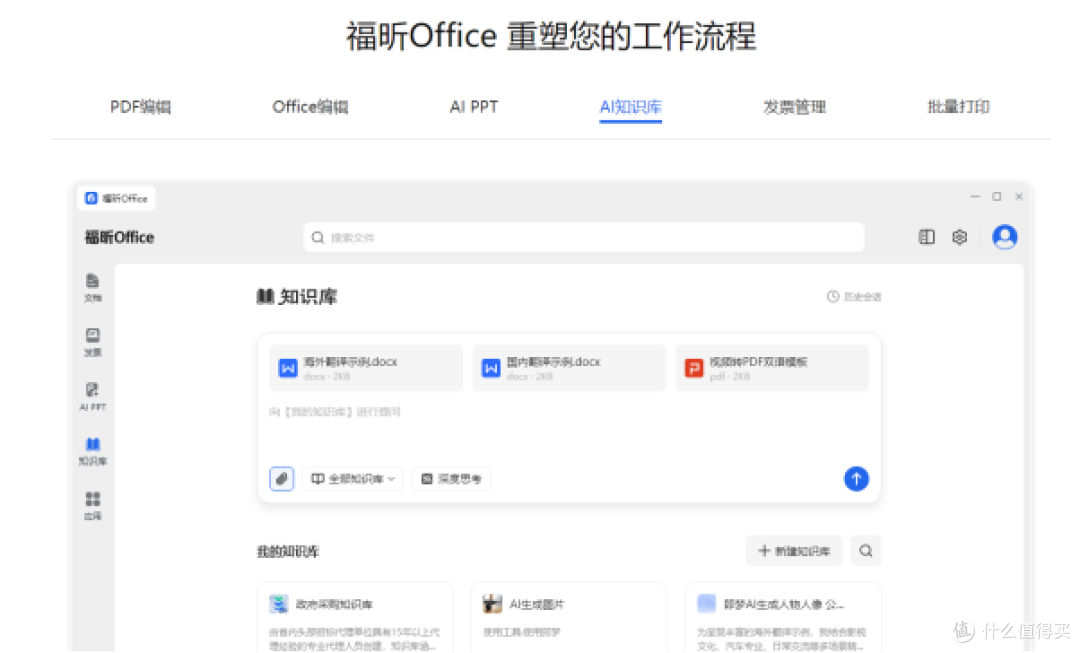Screen dimensions: 1080x653
Task: Click the 国内翻译示例.docx file chip
Action: coord(569,368)
